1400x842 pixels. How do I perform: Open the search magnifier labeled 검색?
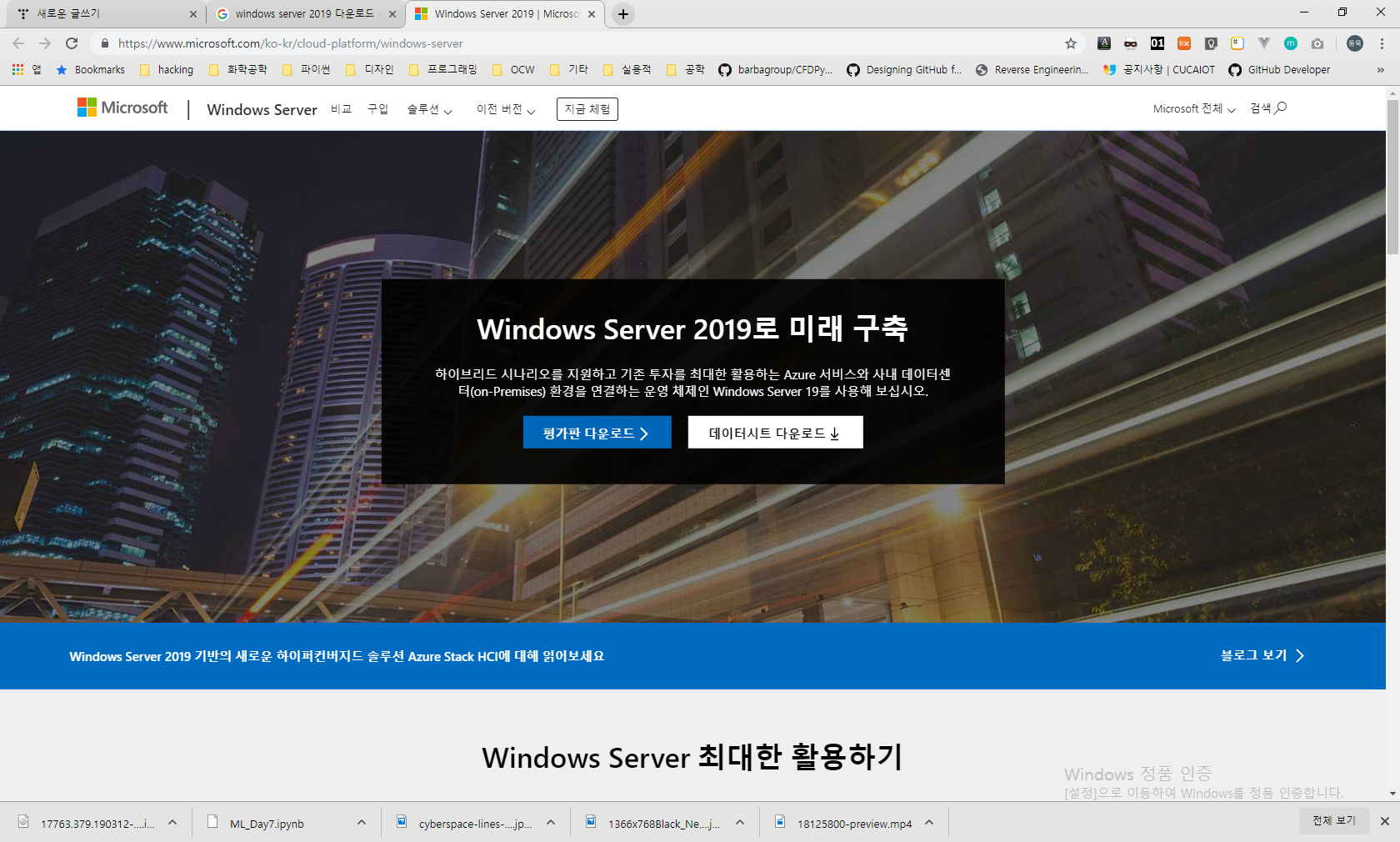coord(1268,108)
